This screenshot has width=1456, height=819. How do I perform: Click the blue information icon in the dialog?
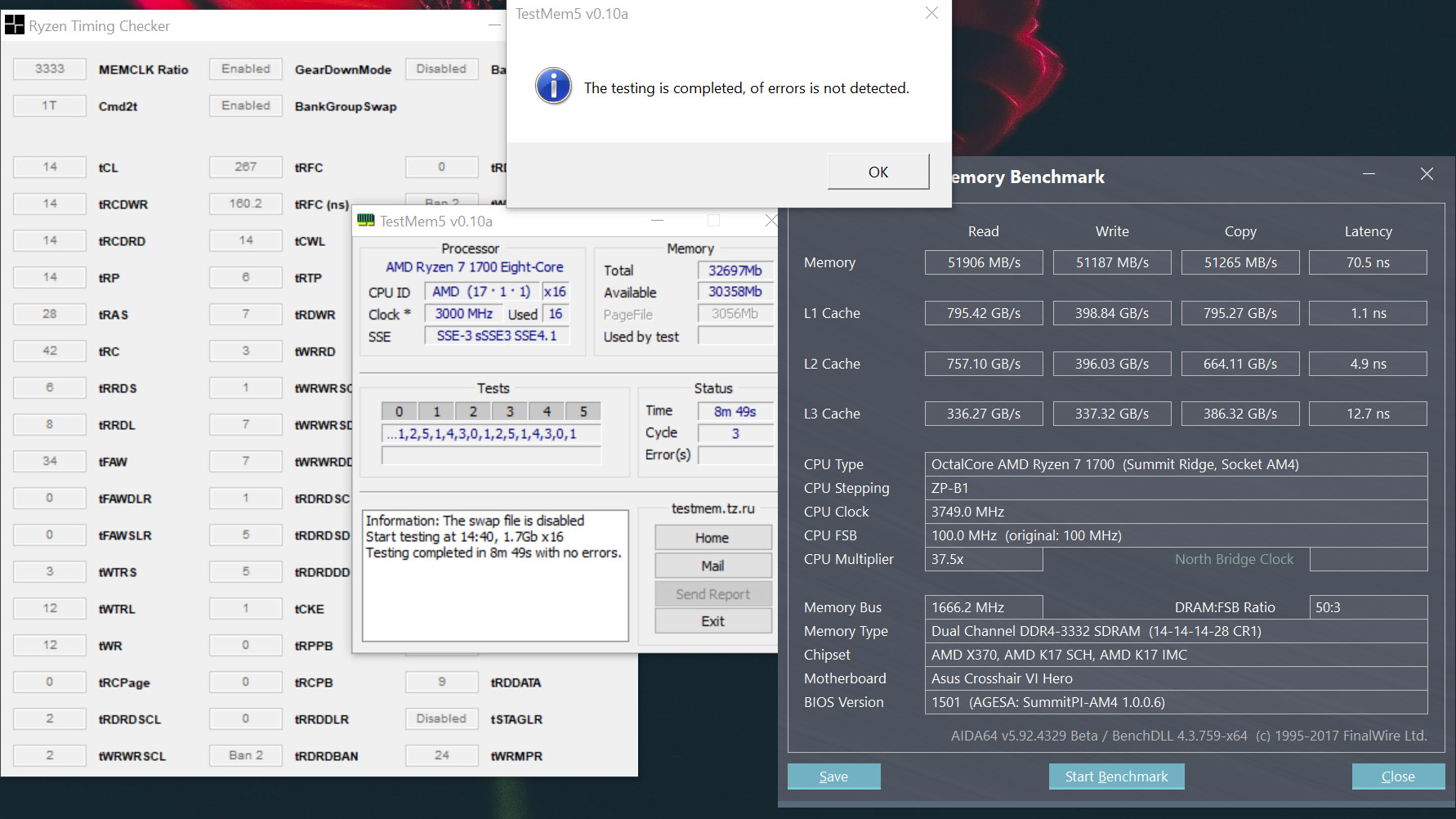click(553, 86)
